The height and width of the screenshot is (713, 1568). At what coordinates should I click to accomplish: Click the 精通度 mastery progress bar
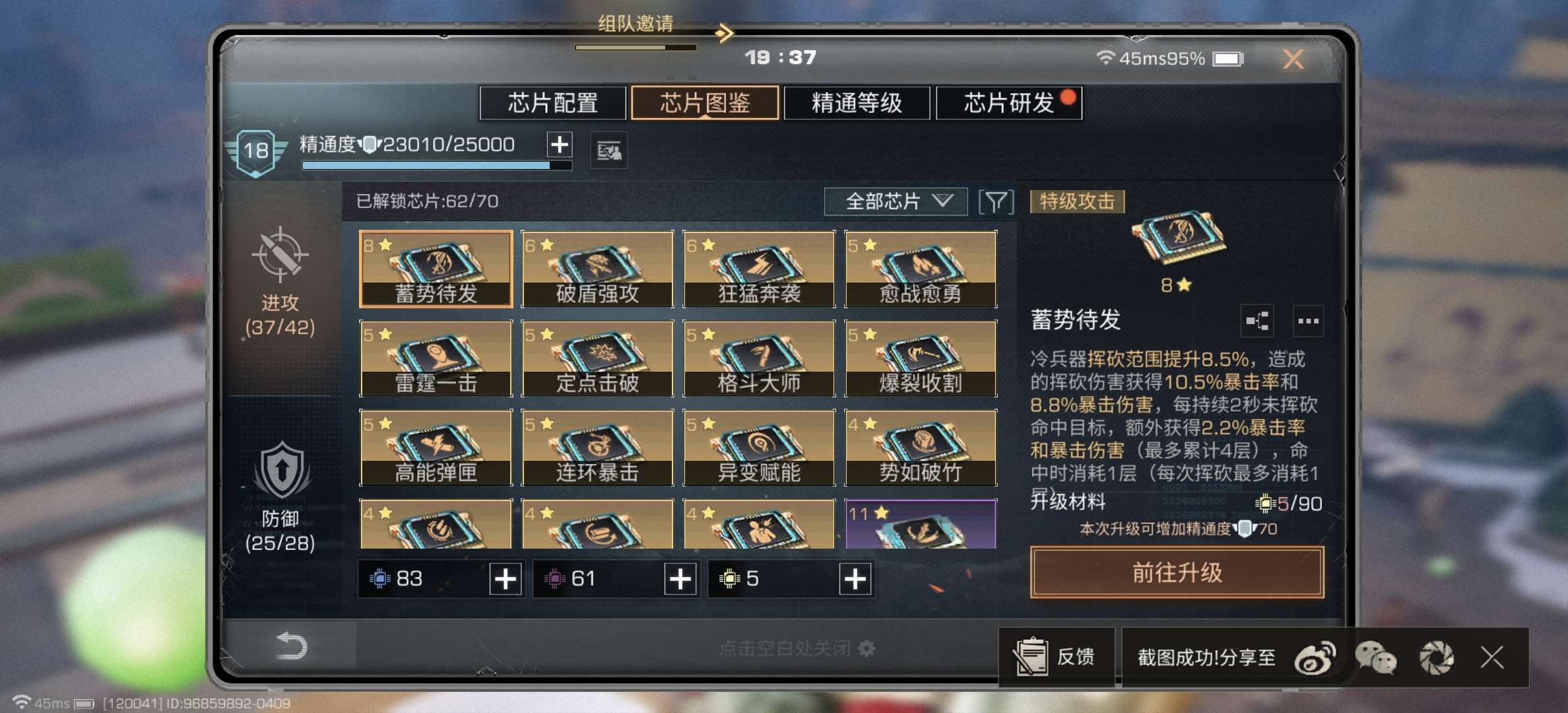point(436,166)
